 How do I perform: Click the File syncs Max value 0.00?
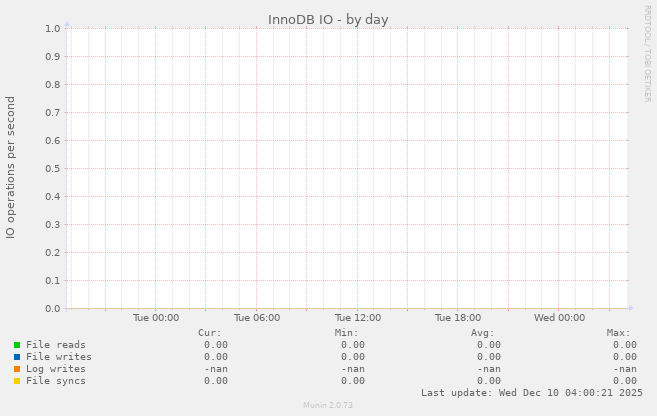coord(625,380)
